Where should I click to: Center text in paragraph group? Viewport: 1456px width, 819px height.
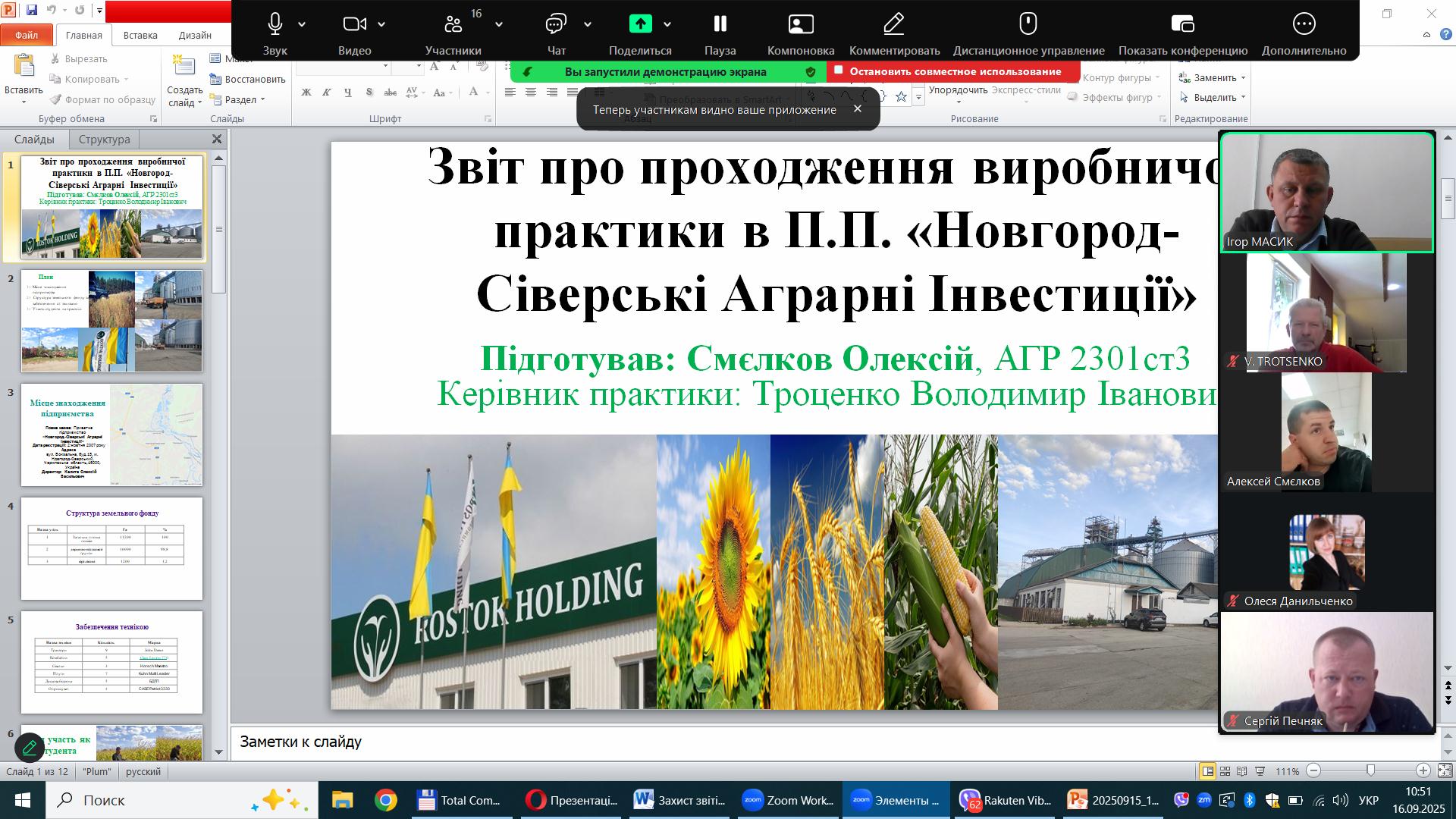531,93
